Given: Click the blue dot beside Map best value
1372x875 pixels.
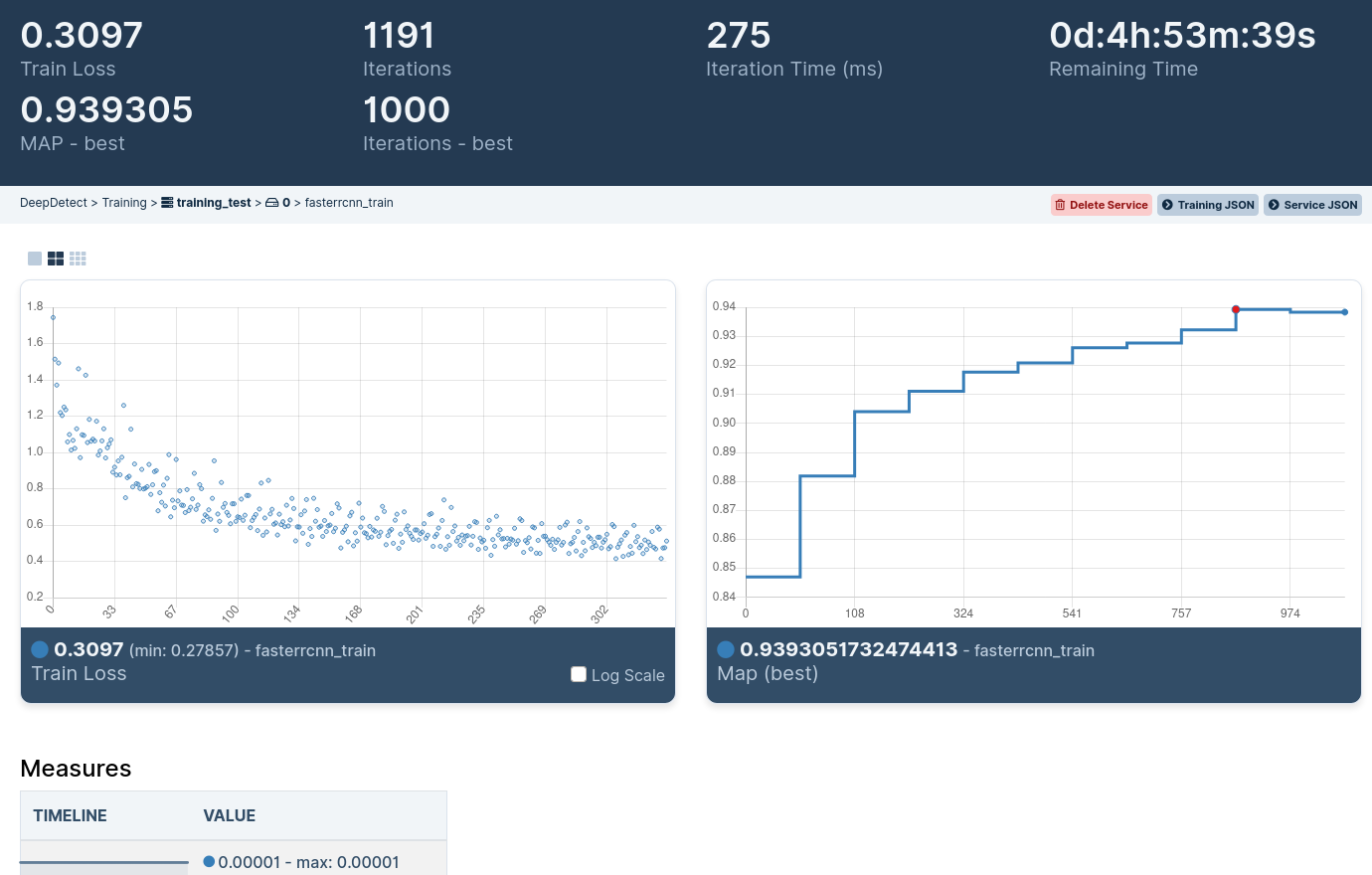Looking at the screenshot, I should [726, 649].
